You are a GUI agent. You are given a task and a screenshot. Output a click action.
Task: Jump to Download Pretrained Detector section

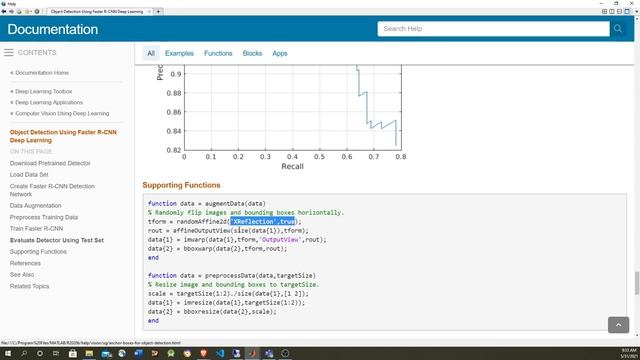point(50,163)
